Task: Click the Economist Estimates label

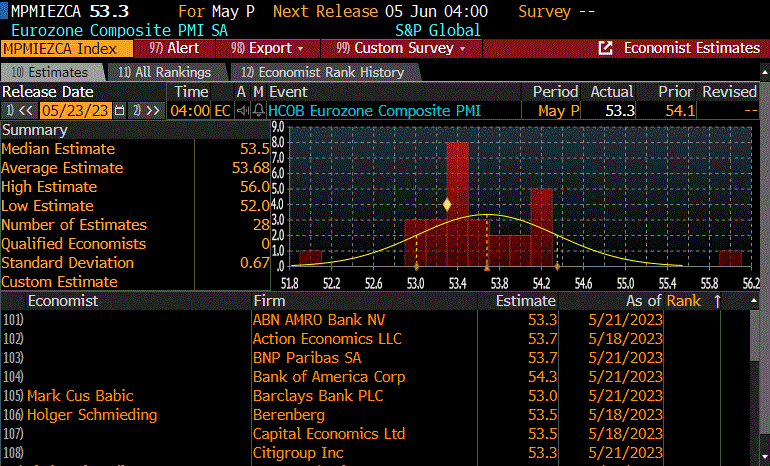Action: [x=691, y=48]
